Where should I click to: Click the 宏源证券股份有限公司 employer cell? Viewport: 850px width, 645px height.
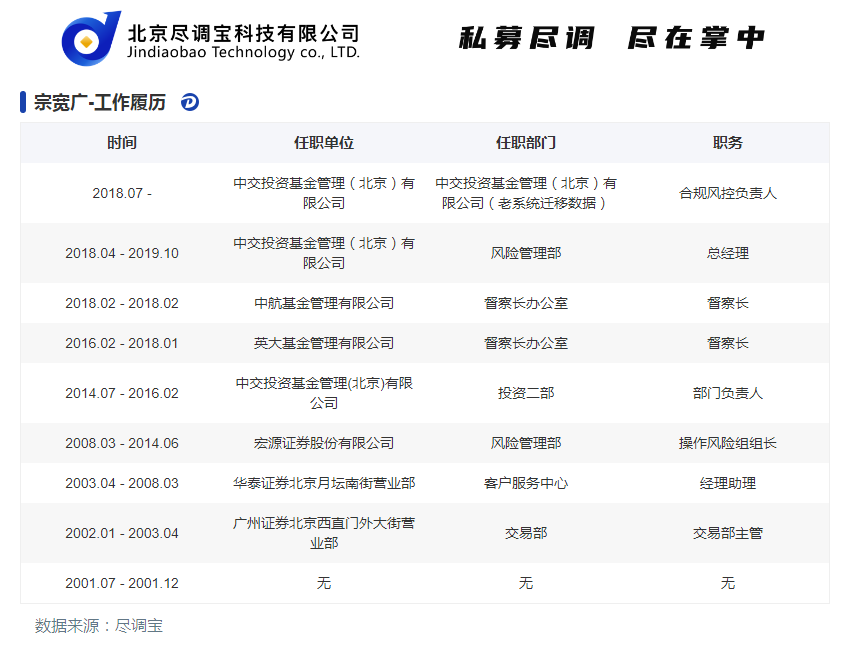click(324, 443)
